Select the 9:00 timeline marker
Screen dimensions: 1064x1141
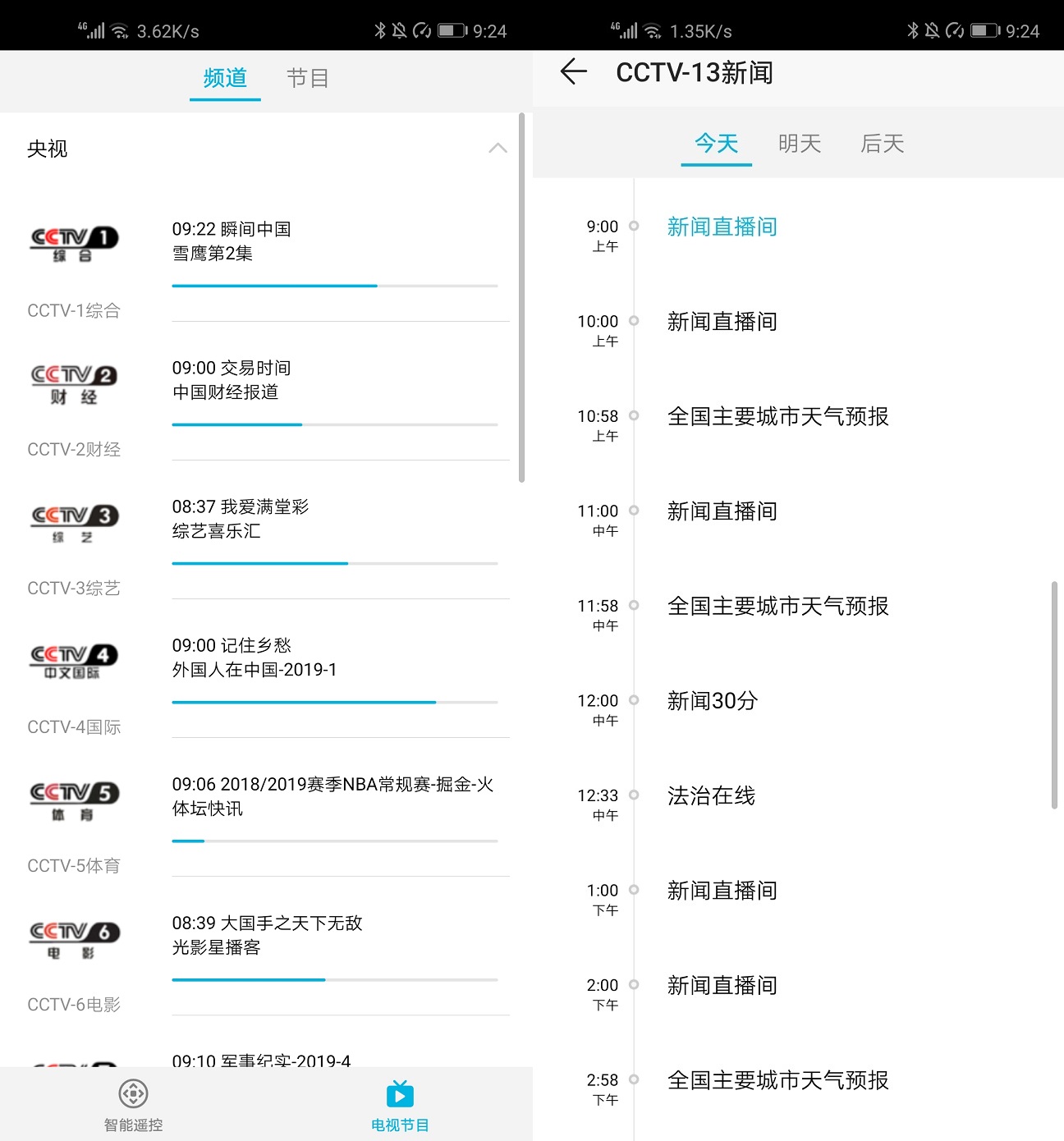click(633, 227)
